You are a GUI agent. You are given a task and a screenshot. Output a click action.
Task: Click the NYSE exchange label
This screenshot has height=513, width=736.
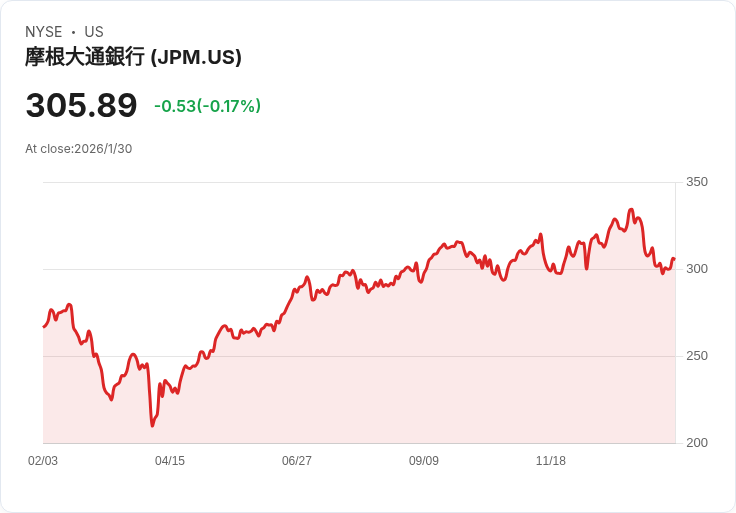[x=44, y=32]
